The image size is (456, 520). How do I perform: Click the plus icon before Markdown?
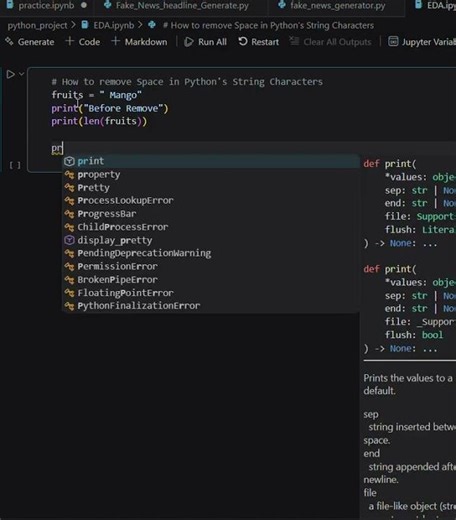click(115, 41)
